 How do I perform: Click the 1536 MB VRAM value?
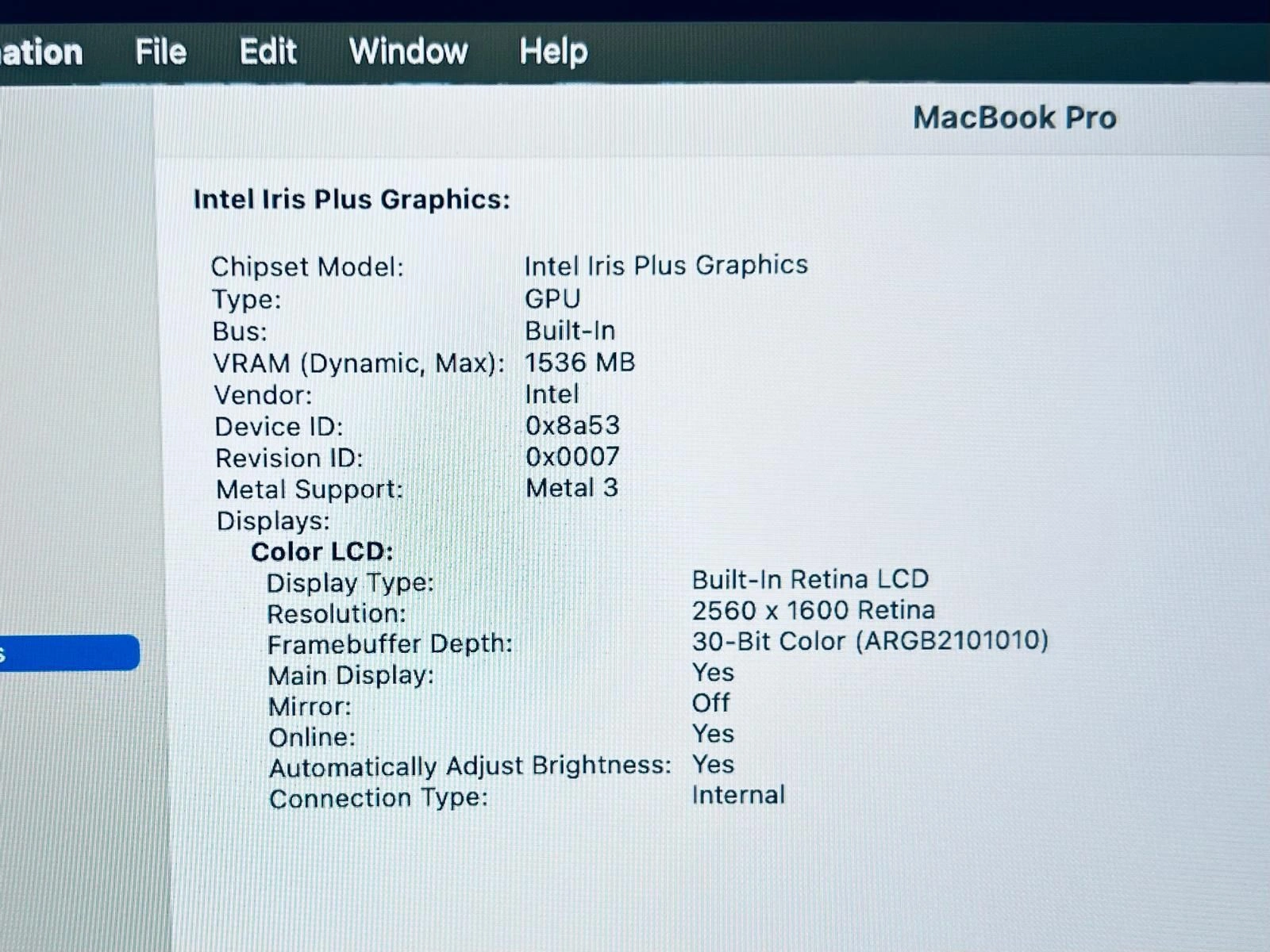579,363
